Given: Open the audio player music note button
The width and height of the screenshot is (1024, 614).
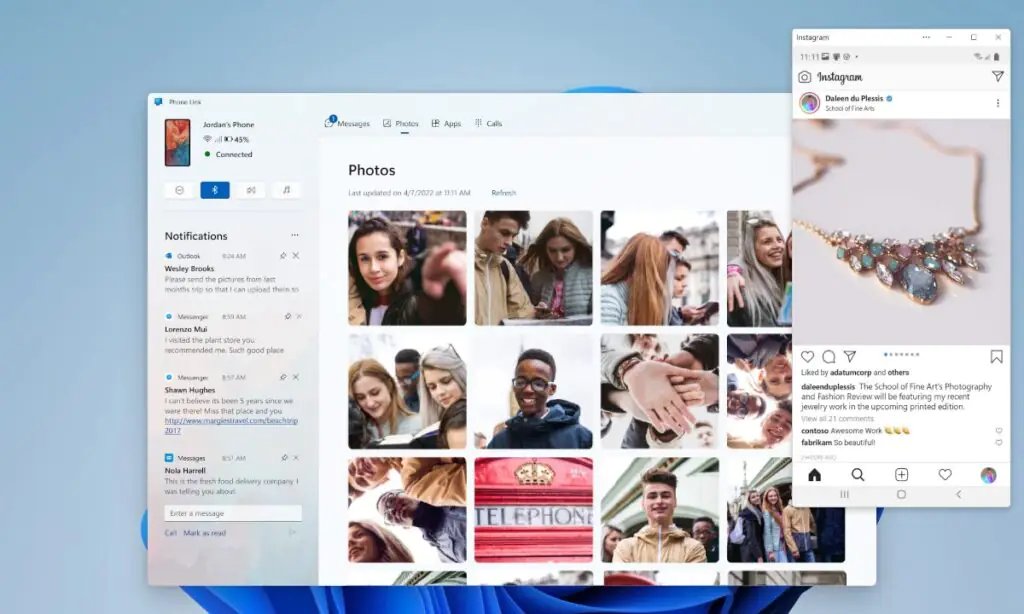Looking at the screenshot, I should (x=286, y=190).
